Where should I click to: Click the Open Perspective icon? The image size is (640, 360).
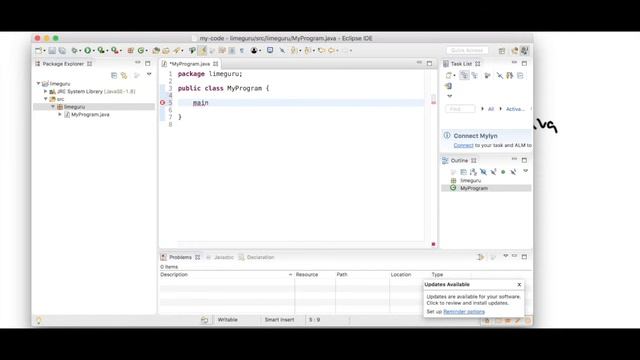tap(502, 51)
